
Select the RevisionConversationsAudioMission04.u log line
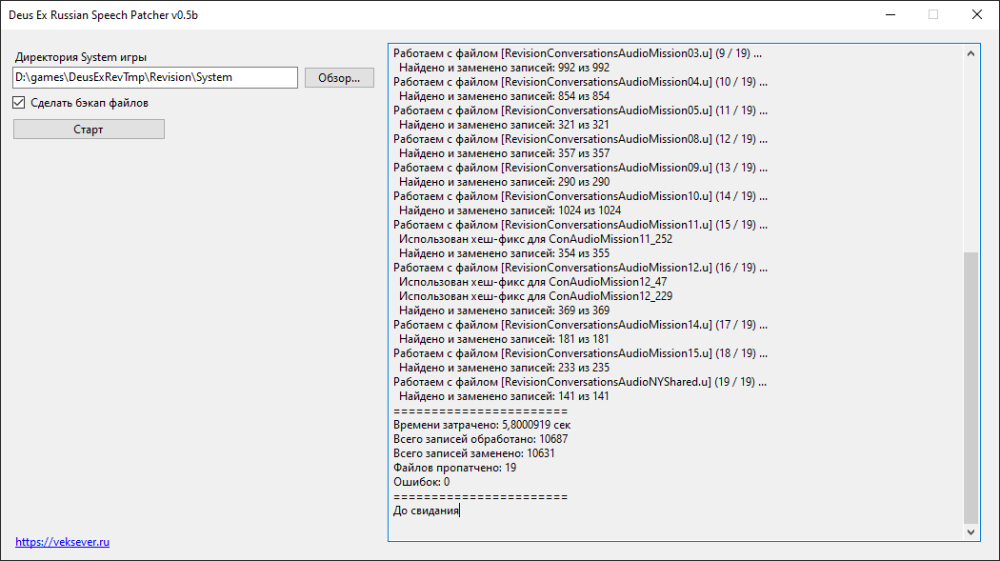coord(580,82)
